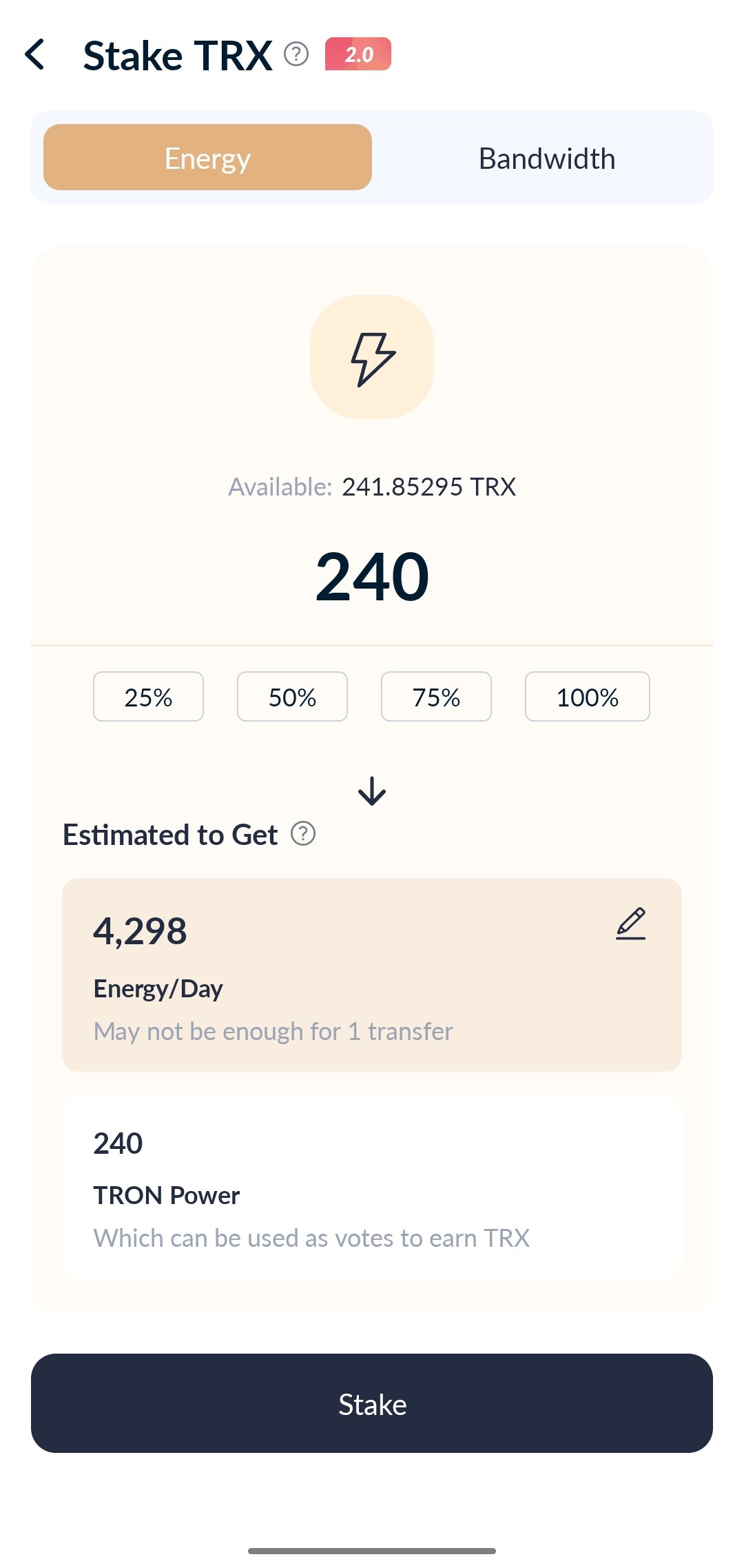Tap the Stake TRX page title

click(x=178, y=55)
